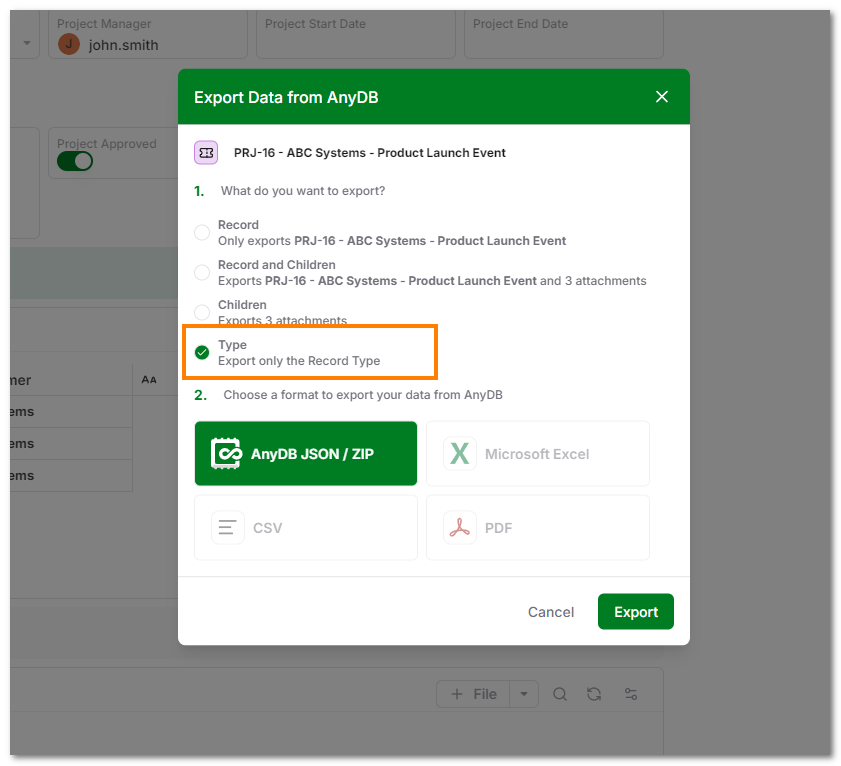841x766 pixels.
Task: Click the record type ticket icon
Action: tap(206, 153)
